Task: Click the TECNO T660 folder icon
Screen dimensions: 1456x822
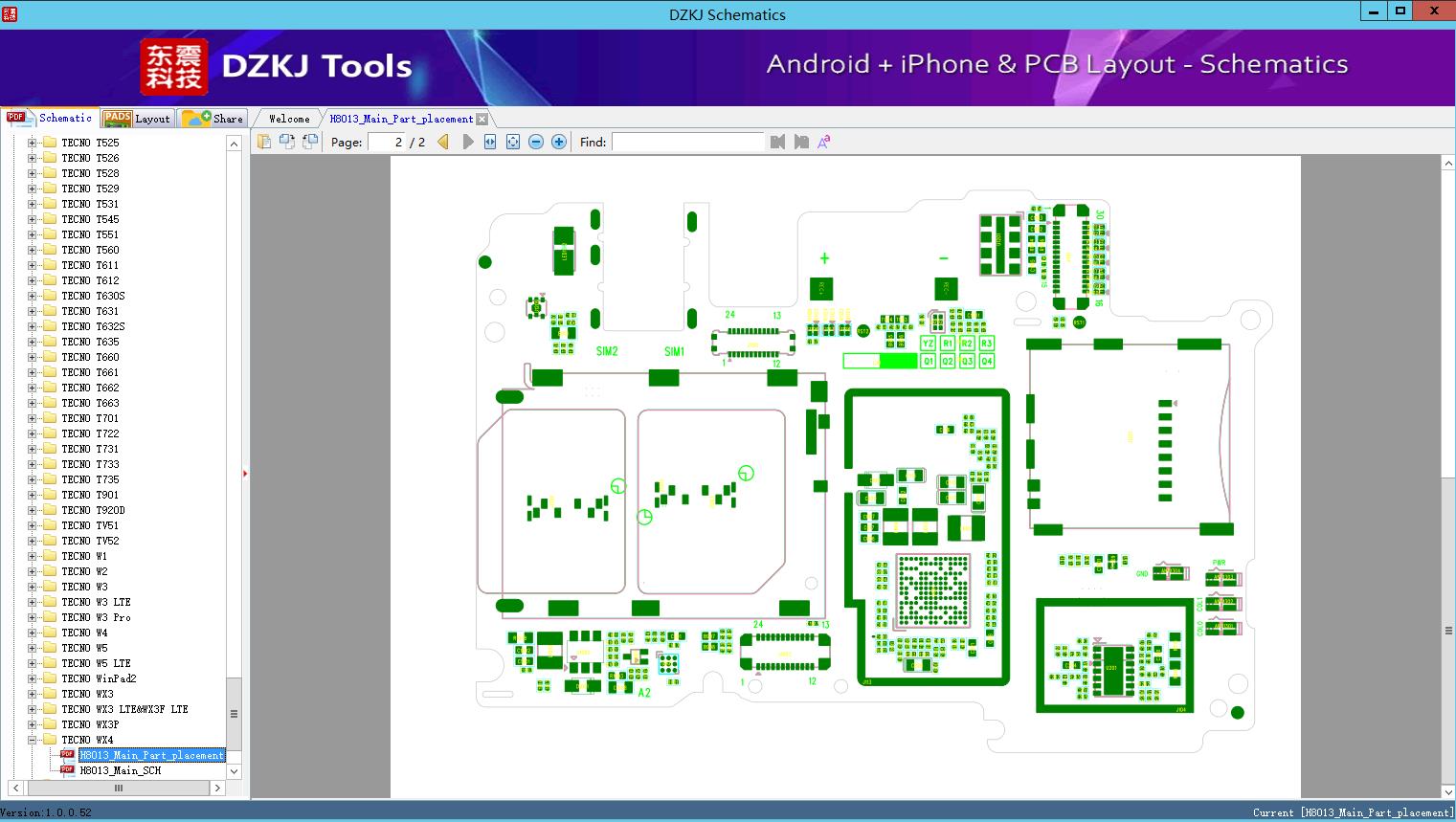Action: (50, 356)
